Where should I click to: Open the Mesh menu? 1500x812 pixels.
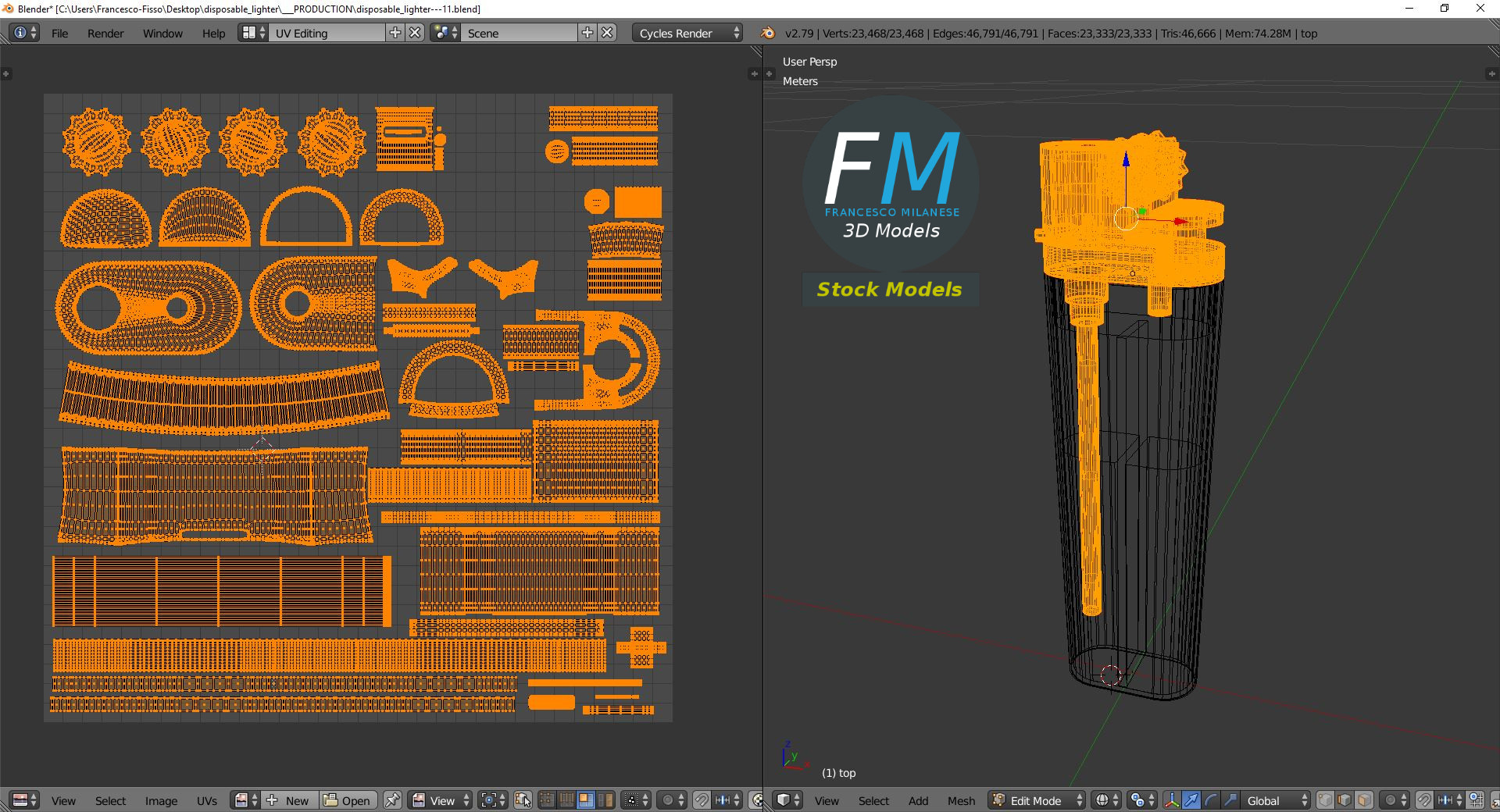[961, 801]
